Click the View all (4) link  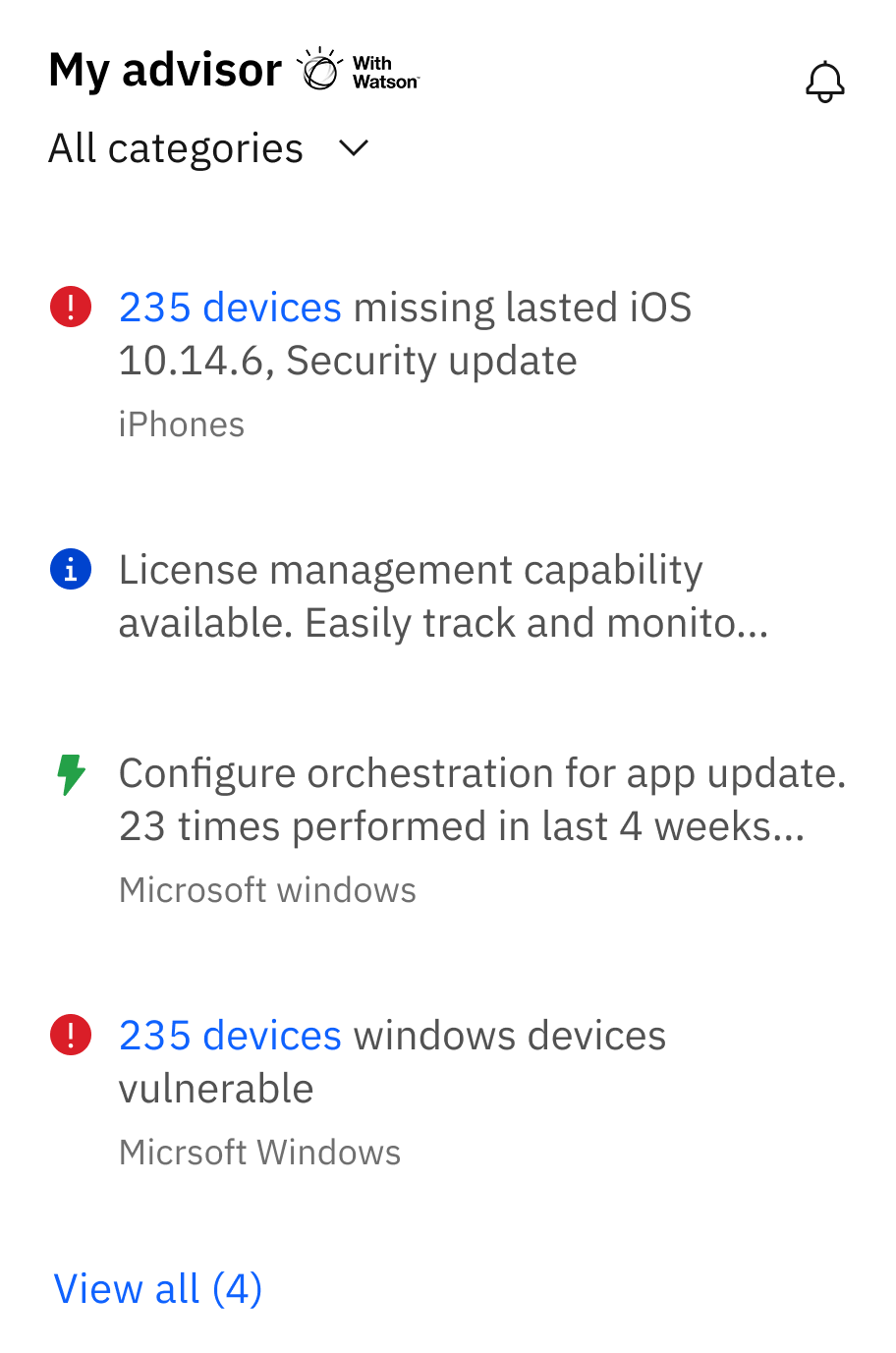point(158,1288)
